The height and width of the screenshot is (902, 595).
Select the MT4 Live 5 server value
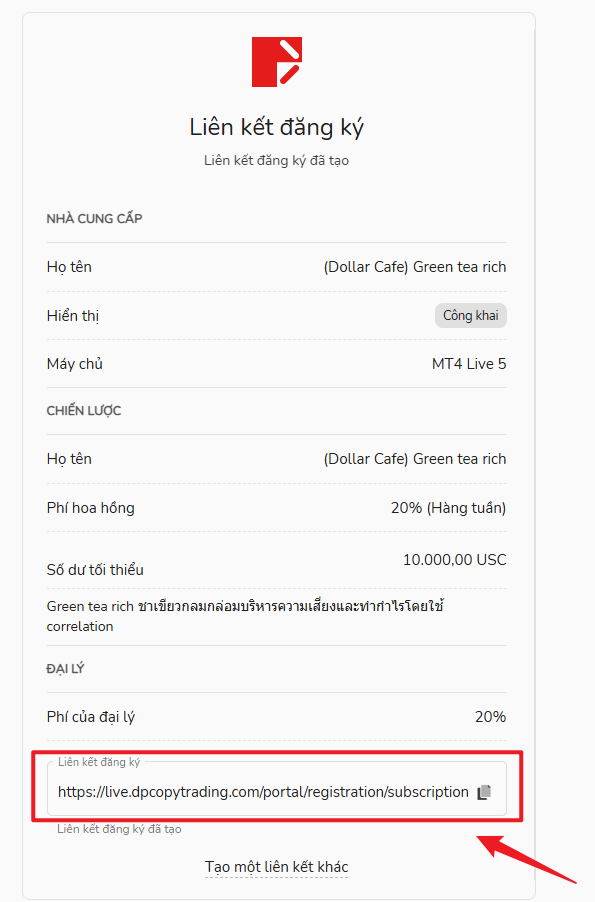pyautogui.click(x=469, y=364)
